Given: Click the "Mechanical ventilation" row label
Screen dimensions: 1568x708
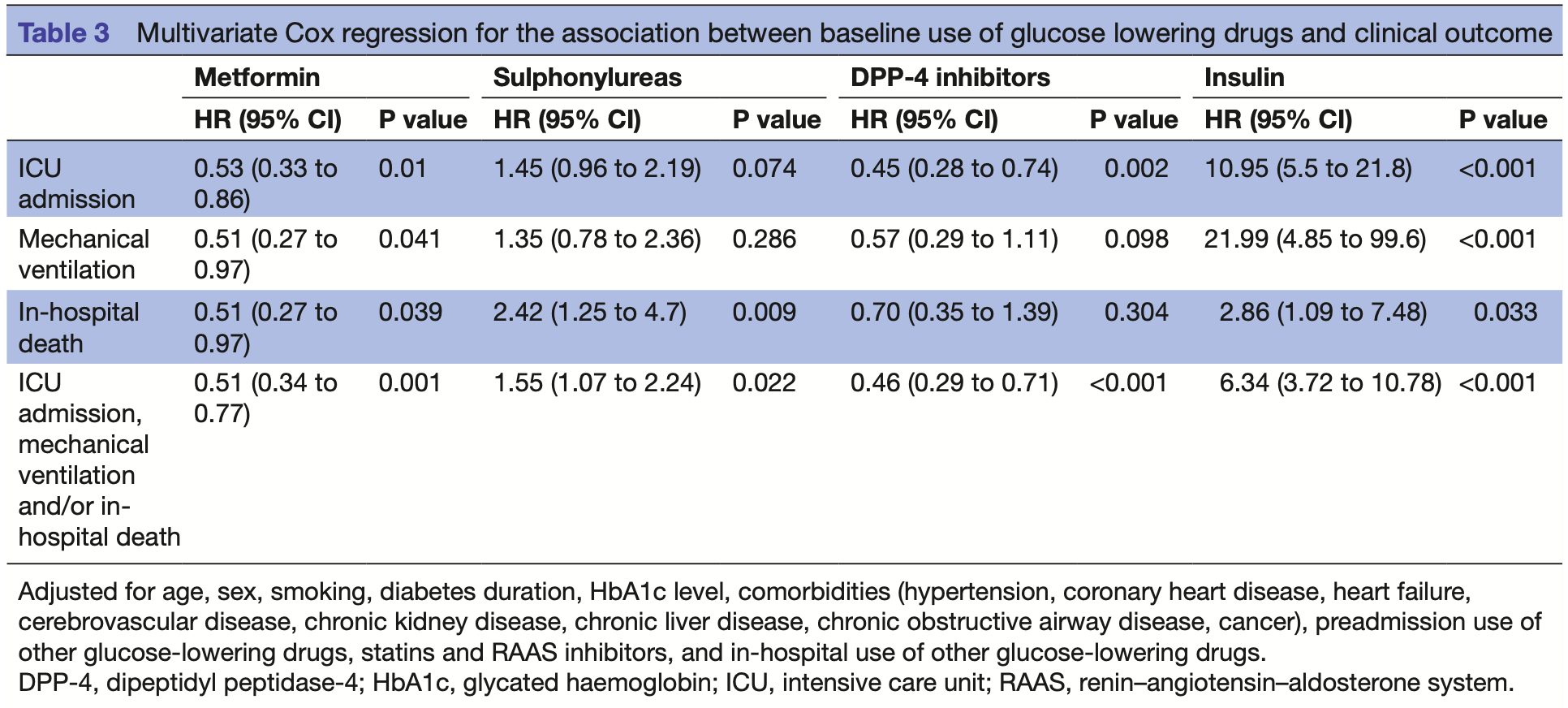Looking at the screenshot, I should (84, 254).
